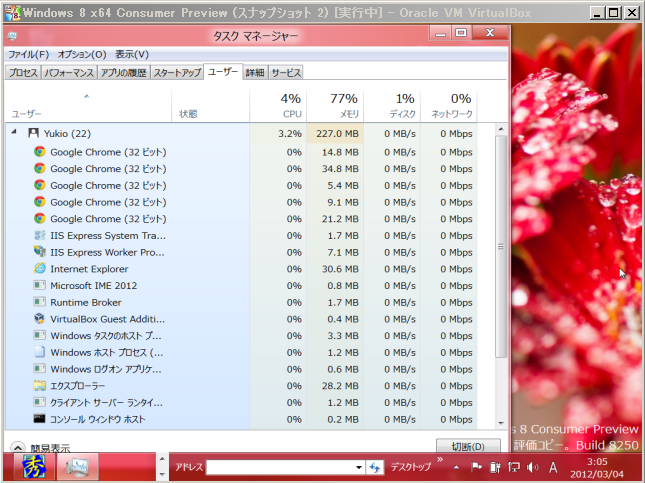Viewport: 645px width, 483px height.
Task: Switch to the パフォーマンス tab
Action: coord(69,73)
